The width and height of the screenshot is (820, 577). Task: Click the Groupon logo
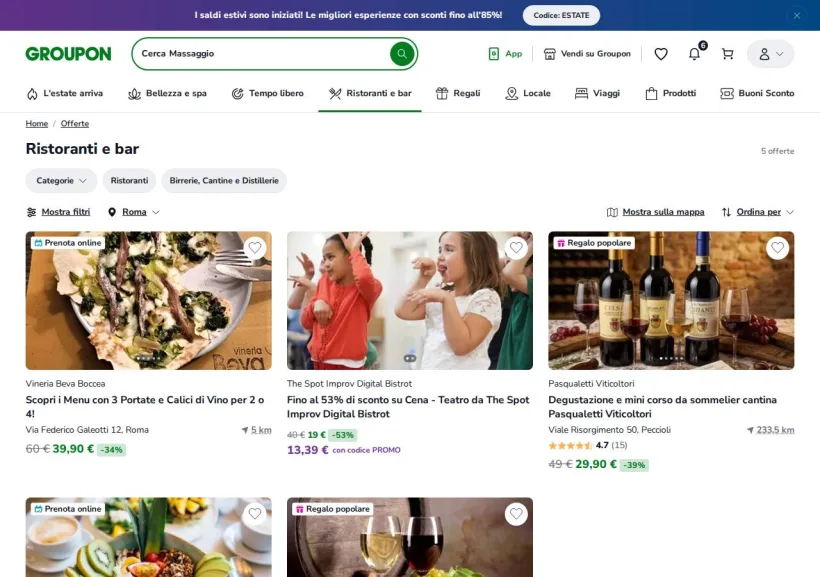tap(69, 54)
